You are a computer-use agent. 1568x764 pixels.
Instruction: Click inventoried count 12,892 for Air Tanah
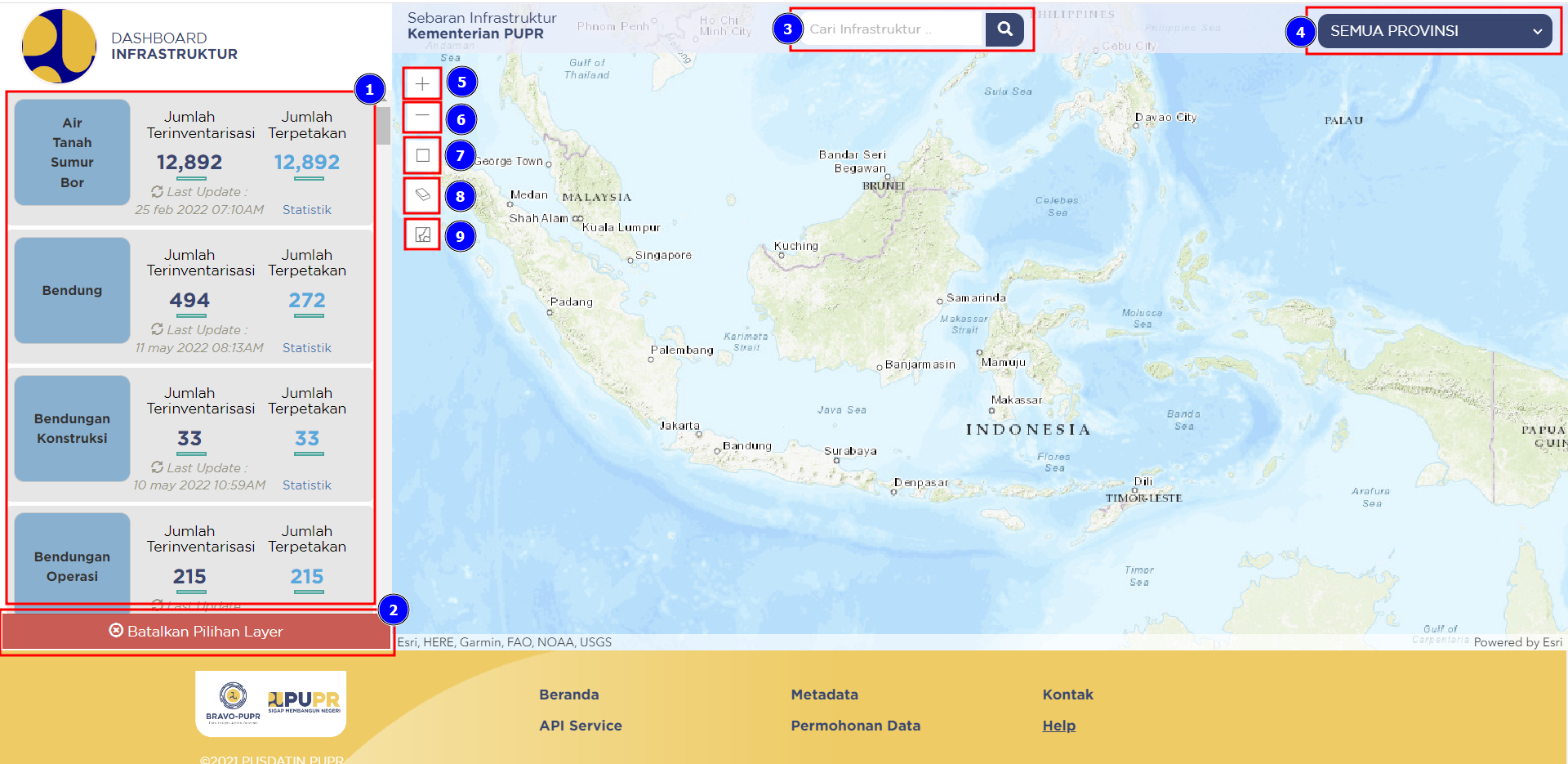[189, 163]
